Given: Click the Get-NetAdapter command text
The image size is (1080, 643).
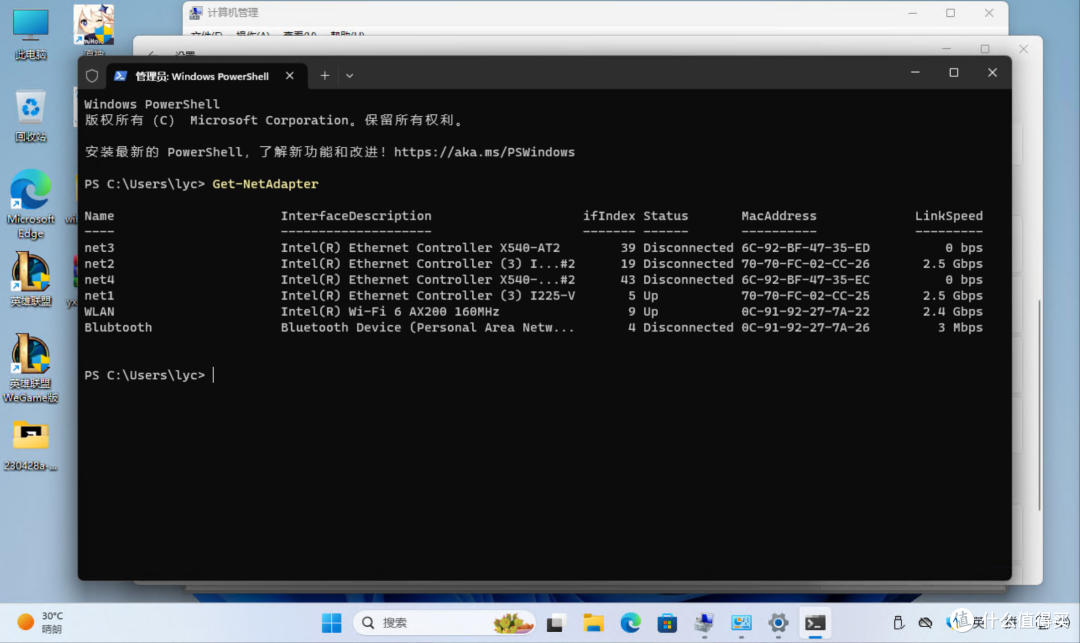Looking at the screenshot, I should tap(265, 184).
